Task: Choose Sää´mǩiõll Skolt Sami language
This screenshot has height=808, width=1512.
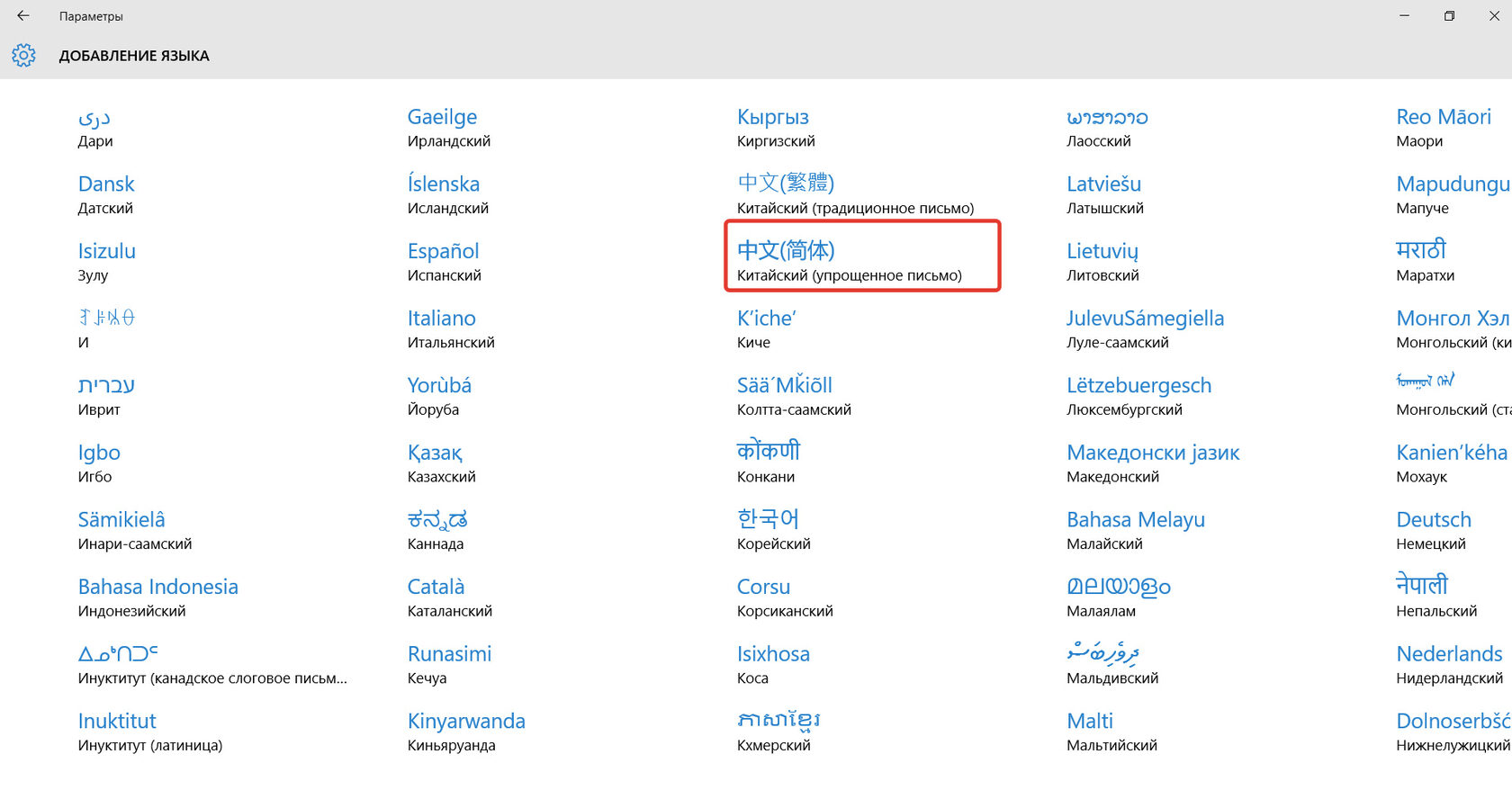Action: coord(794,397)
